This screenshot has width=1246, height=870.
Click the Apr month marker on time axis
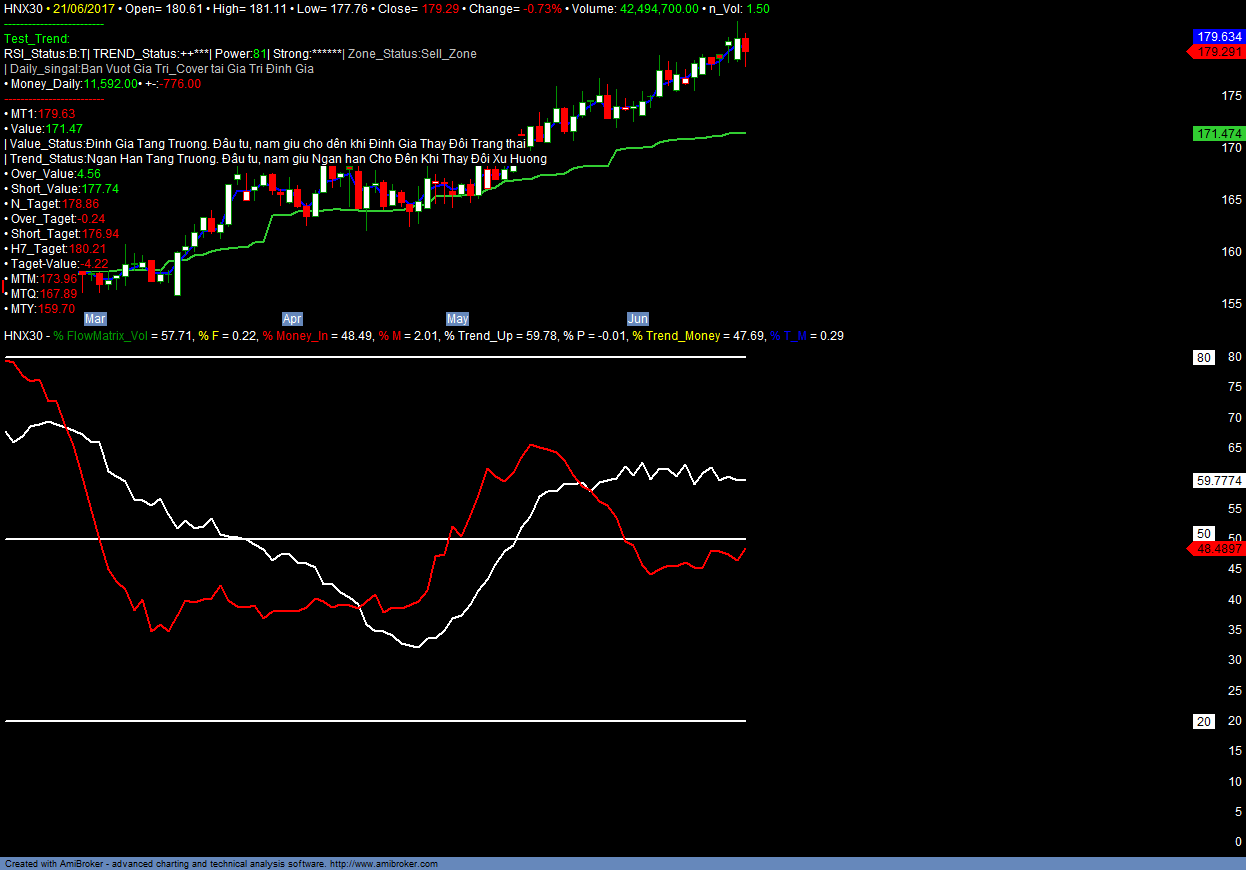292,319
